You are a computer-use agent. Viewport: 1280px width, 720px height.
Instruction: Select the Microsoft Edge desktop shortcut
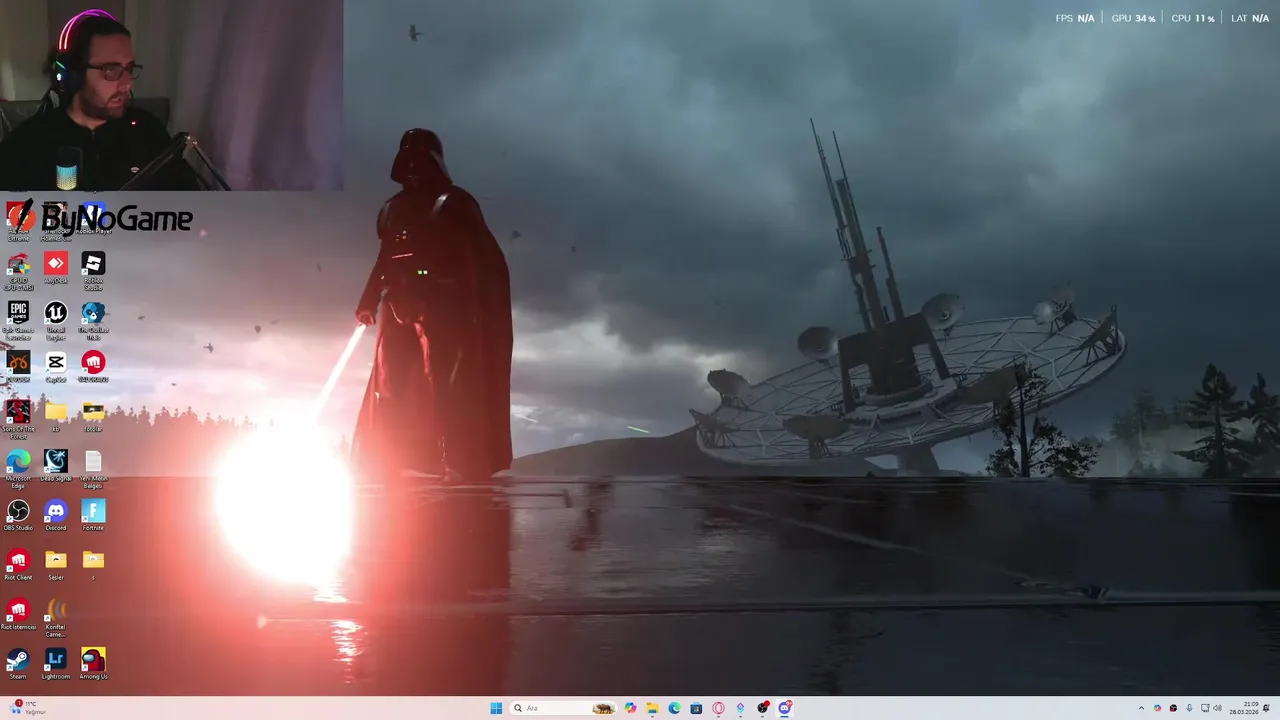click(18, 468)
